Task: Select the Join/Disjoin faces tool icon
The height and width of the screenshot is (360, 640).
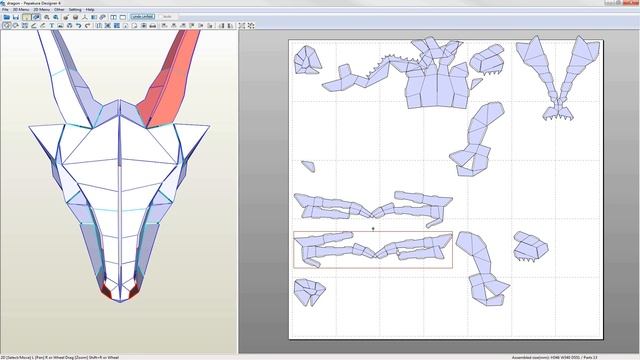Action: click(24, 25)
